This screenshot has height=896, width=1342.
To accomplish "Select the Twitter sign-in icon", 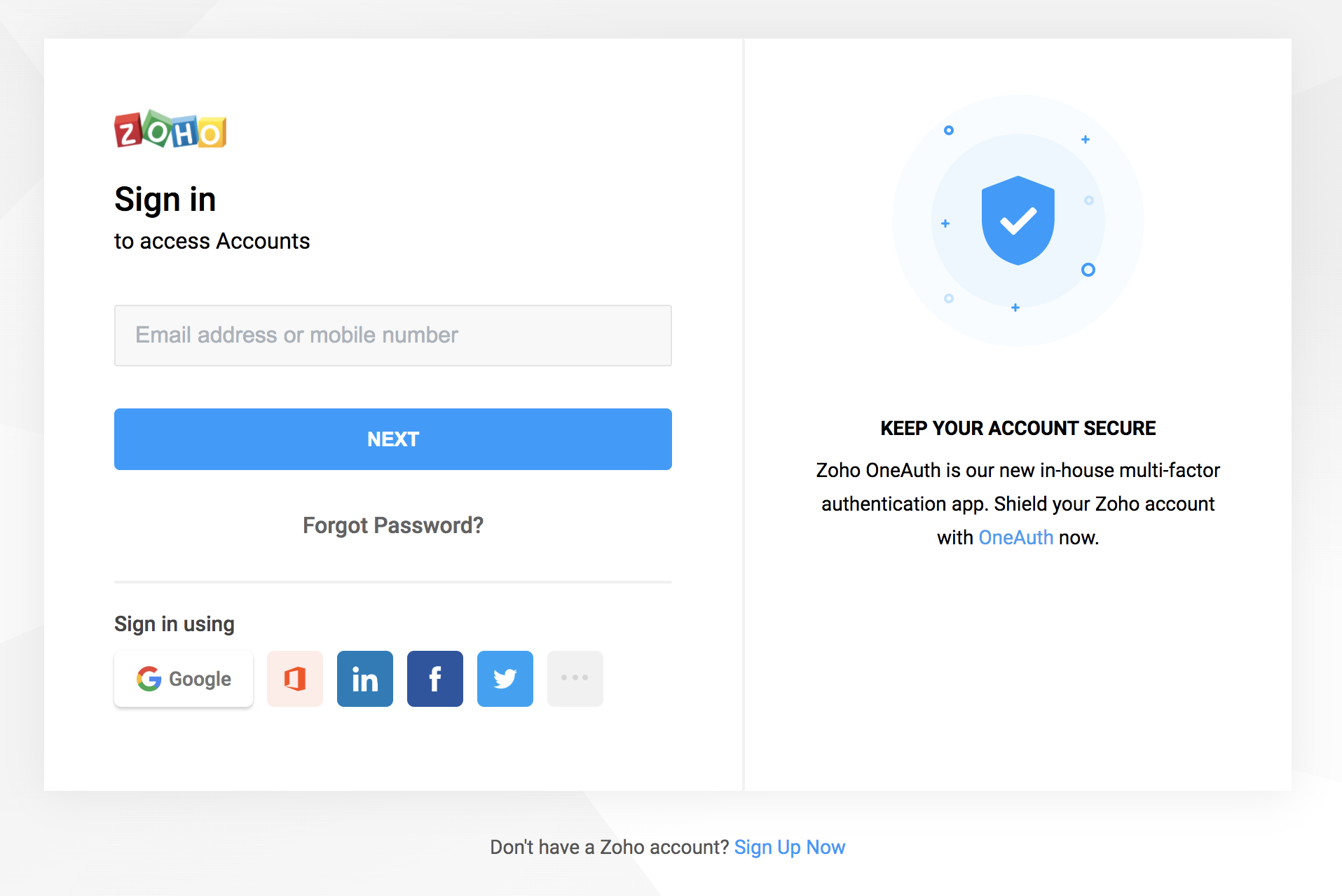I will [505, 679].
